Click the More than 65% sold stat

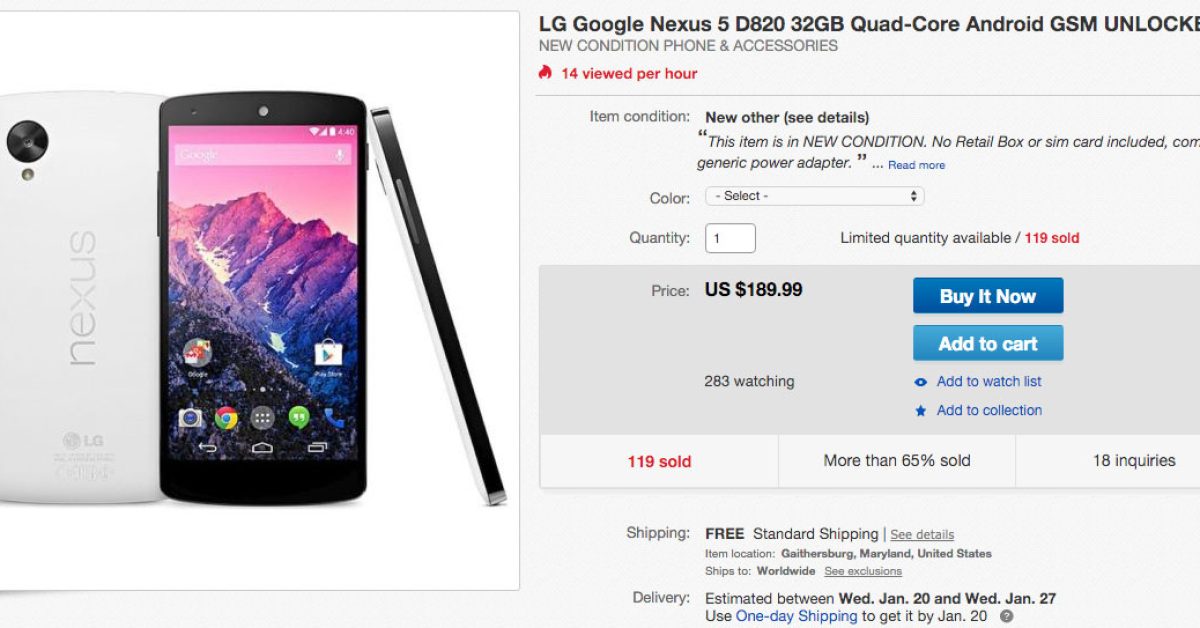point(896,461)
